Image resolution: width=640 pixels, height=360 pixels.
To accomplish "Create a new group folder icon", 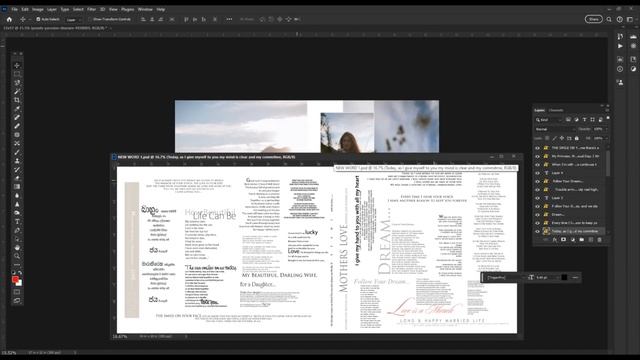I will point(582,240).
